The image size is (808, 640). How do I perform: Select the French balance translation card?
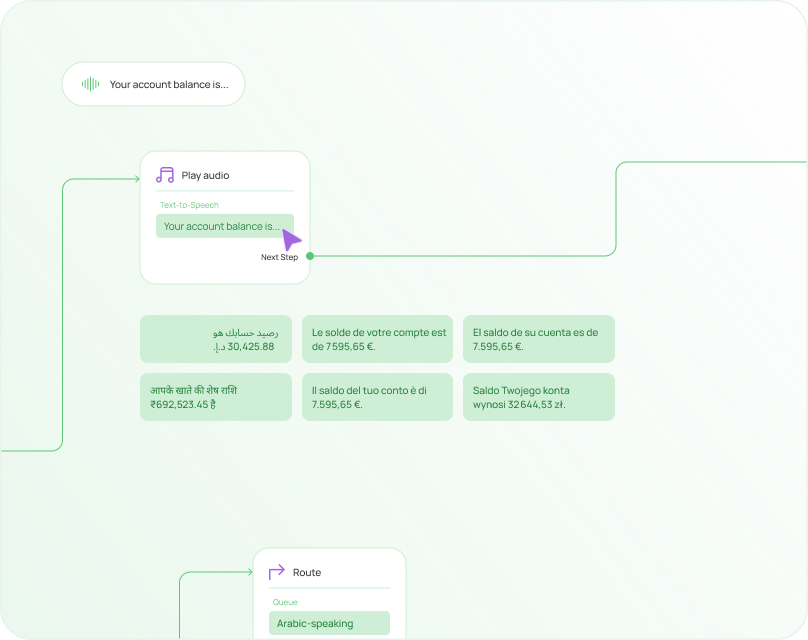coord(377,339)
